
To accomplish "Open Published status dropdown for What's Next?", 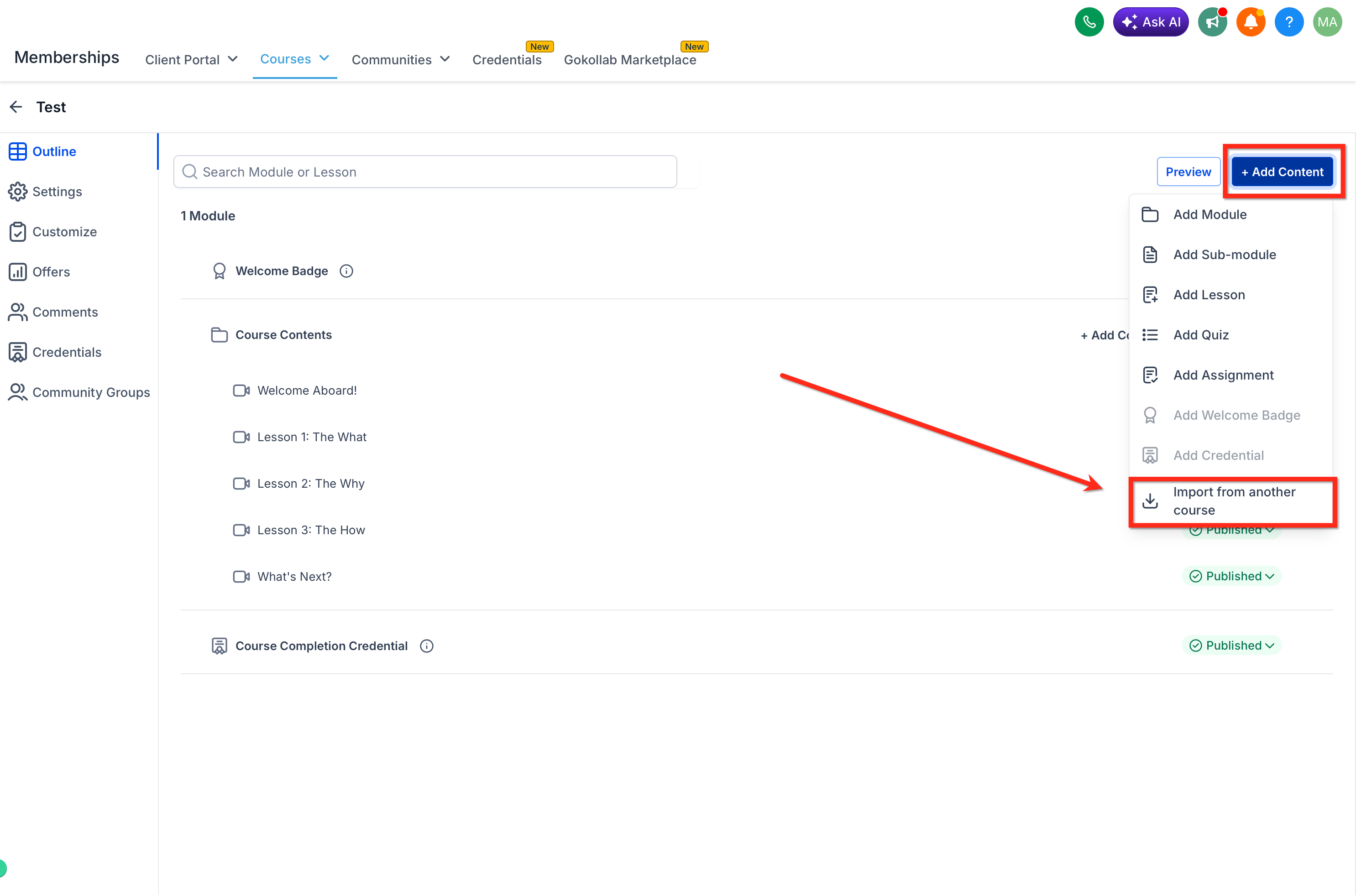I will (1232, 576).
